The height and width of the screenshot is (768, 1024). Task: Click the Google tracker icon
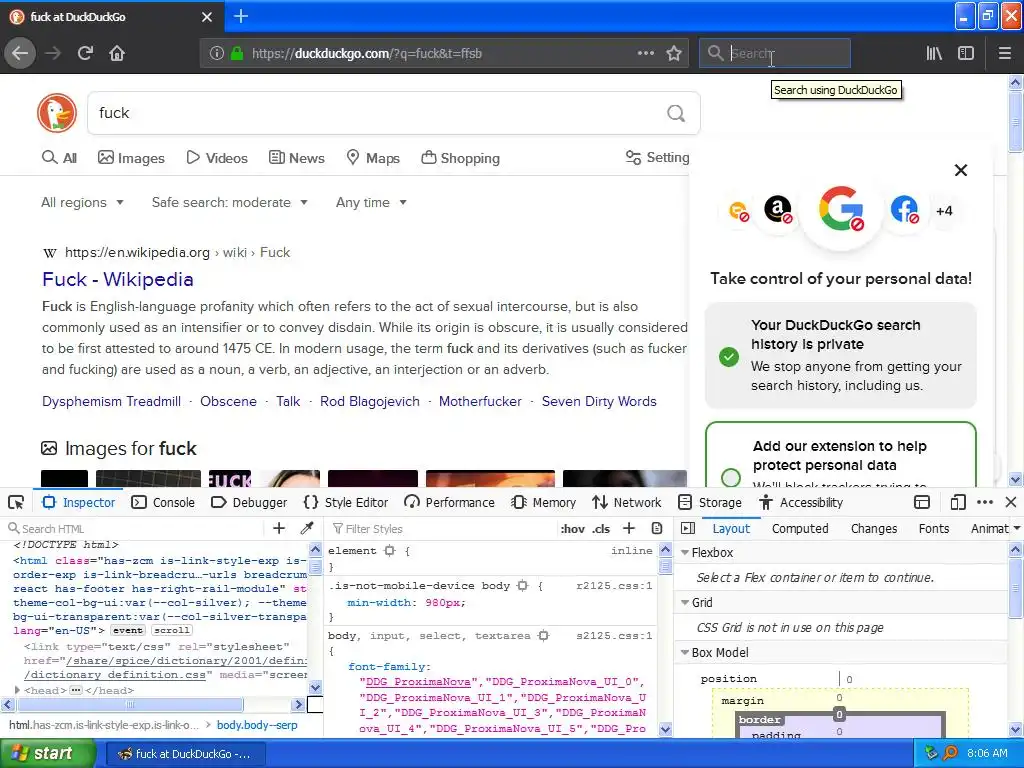click(x=841, y=209)
